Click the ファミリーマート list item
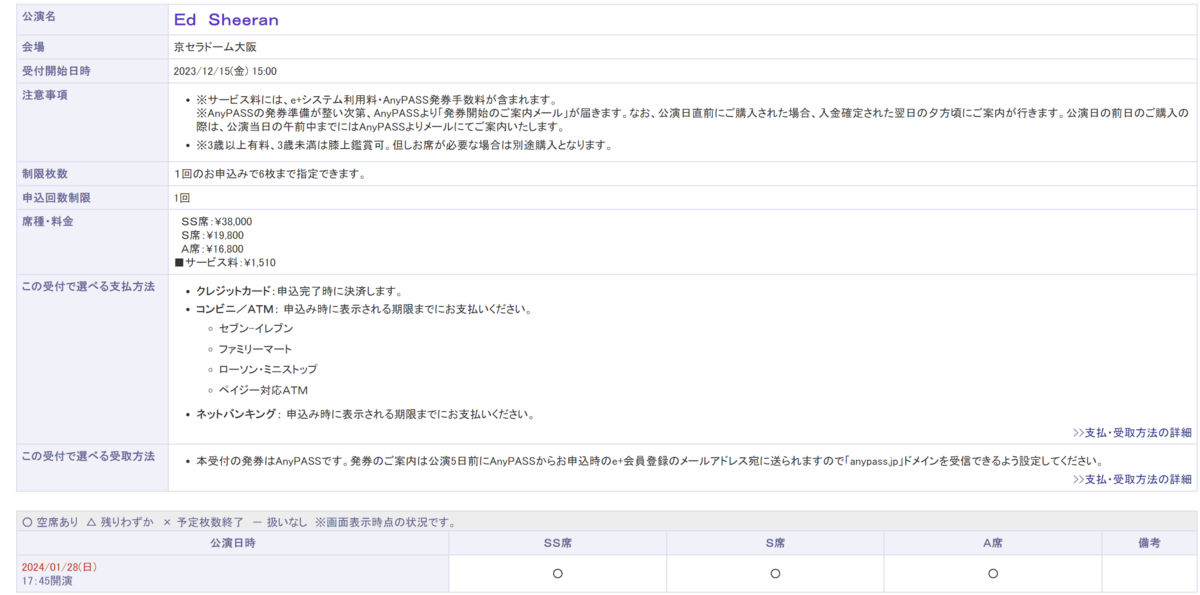This screenshot has width=1200, height=595. coord(255,349)
